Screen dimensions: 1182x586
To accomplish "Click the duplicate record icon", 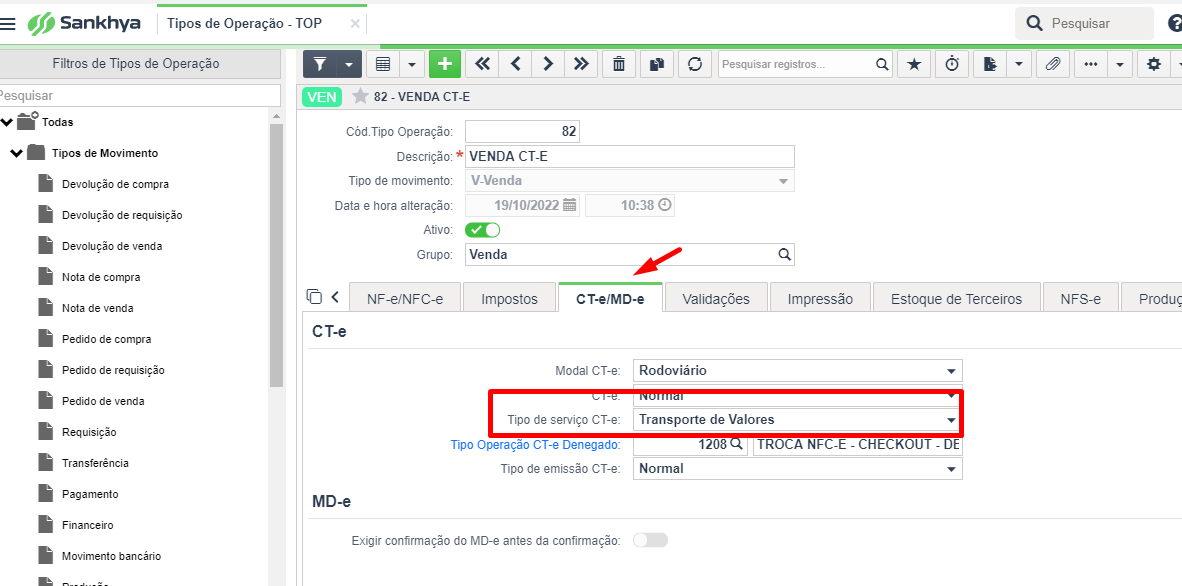I will pos(656,64).
